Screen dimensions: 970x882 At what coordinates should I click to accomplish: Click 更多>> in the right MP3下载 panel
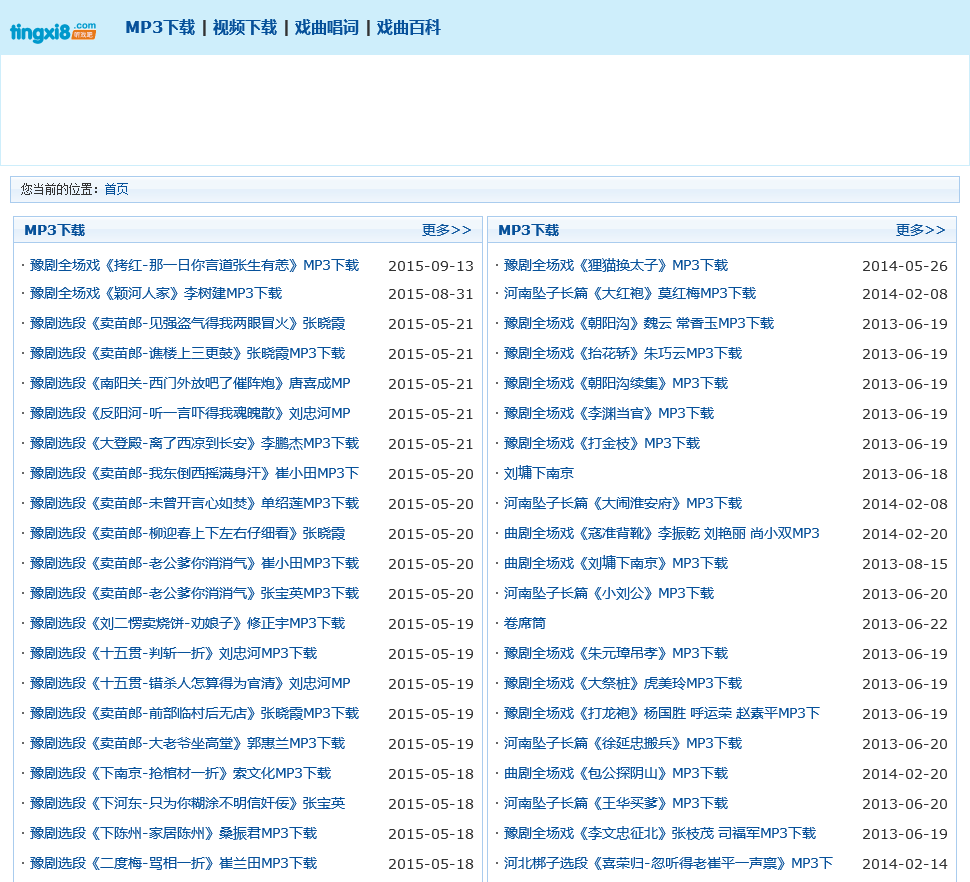coord(921,230)
